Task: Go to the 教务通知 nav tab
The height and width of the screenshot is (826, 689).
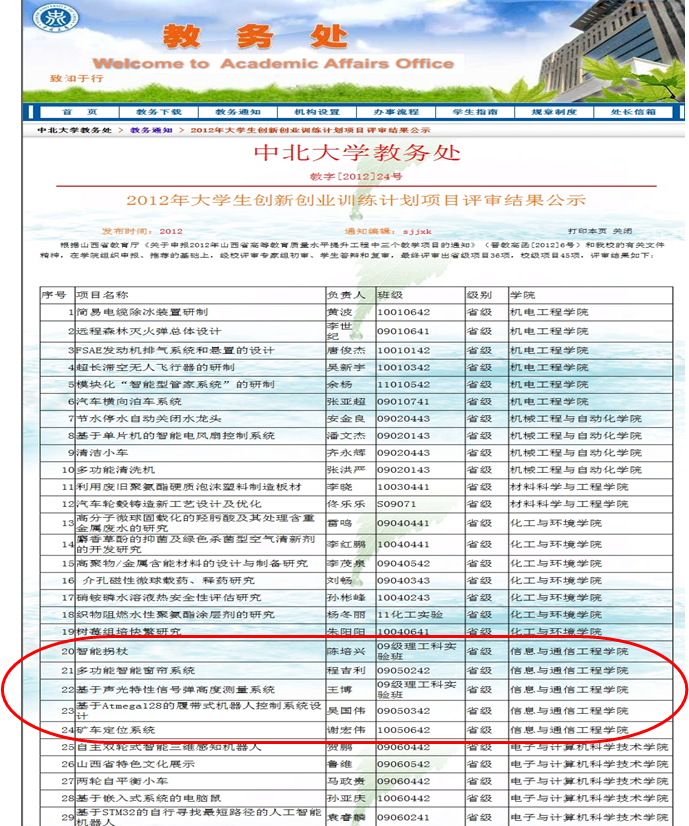Action: [x=238, y=112]
